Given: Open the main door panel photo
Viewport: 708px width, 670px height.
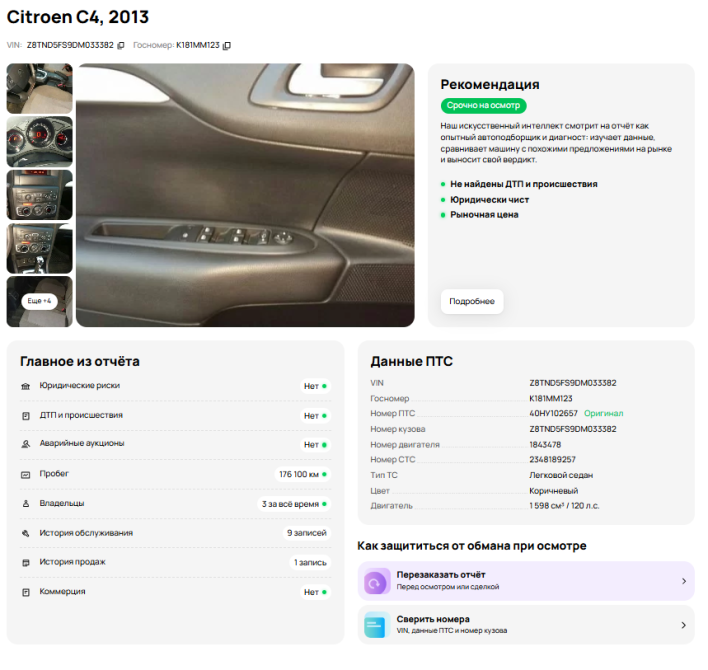Looking at the screenshot, I should pyautogui.click(x=245, y=195).
